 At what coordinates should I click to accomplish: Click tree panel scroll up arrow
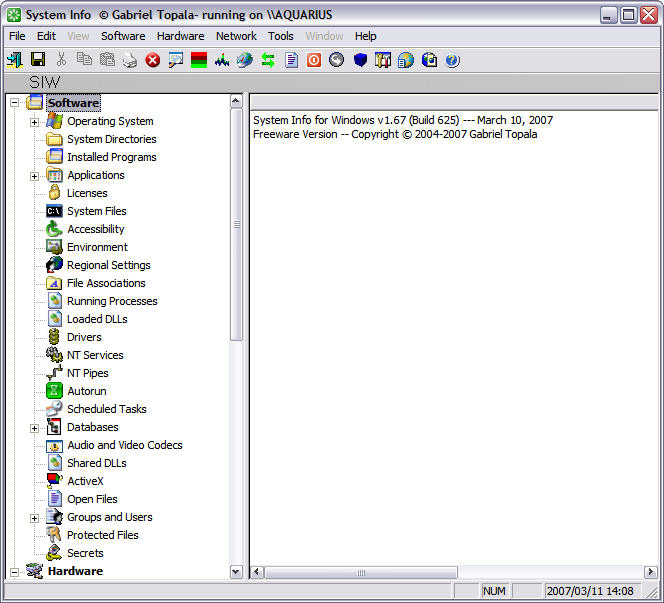tap(236, 101)
